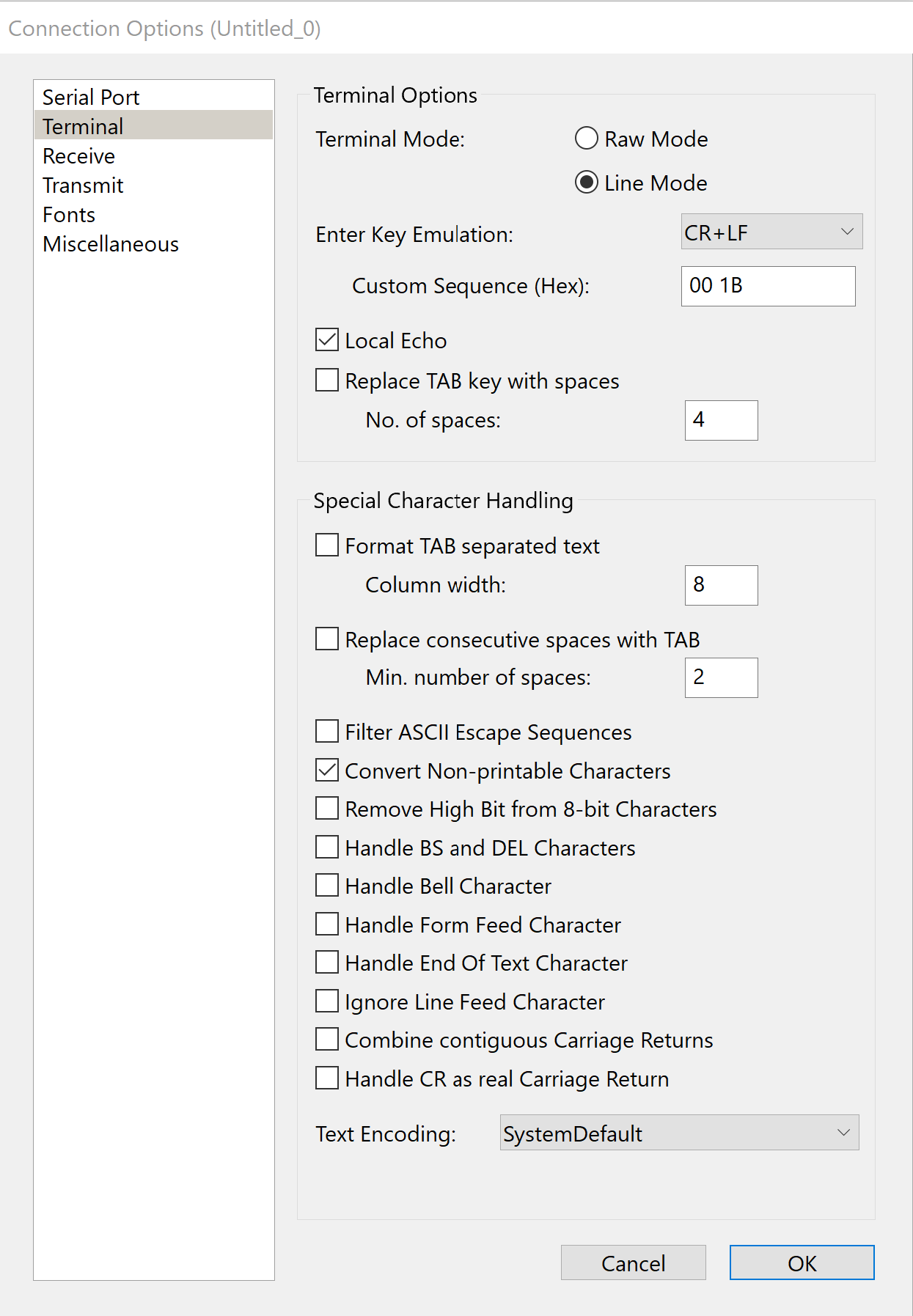The height and width of the screenshot is (1316, 913).
Task: Click the Custom Sequence hex field
Action: pyautogui.click(x=768, y=286)
